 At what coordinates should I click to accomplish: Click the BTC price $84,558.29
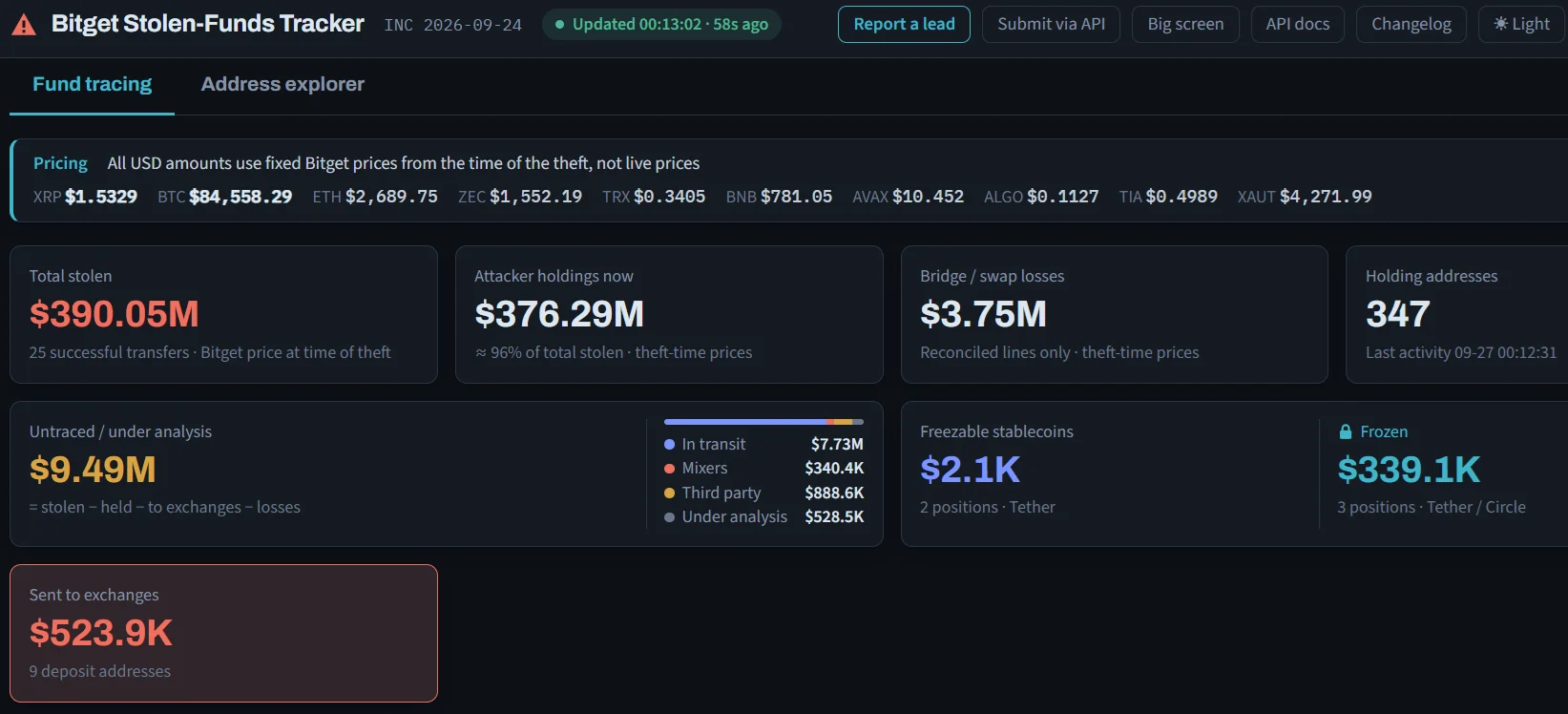coord(240,197)
